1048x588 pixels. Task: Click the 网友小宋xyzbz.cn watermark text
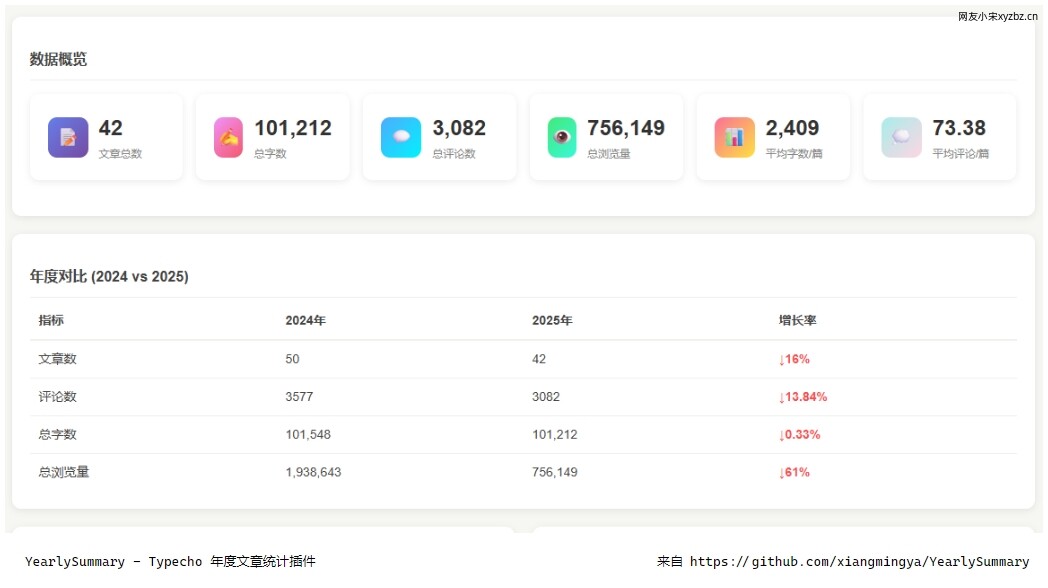click(997, 16)
